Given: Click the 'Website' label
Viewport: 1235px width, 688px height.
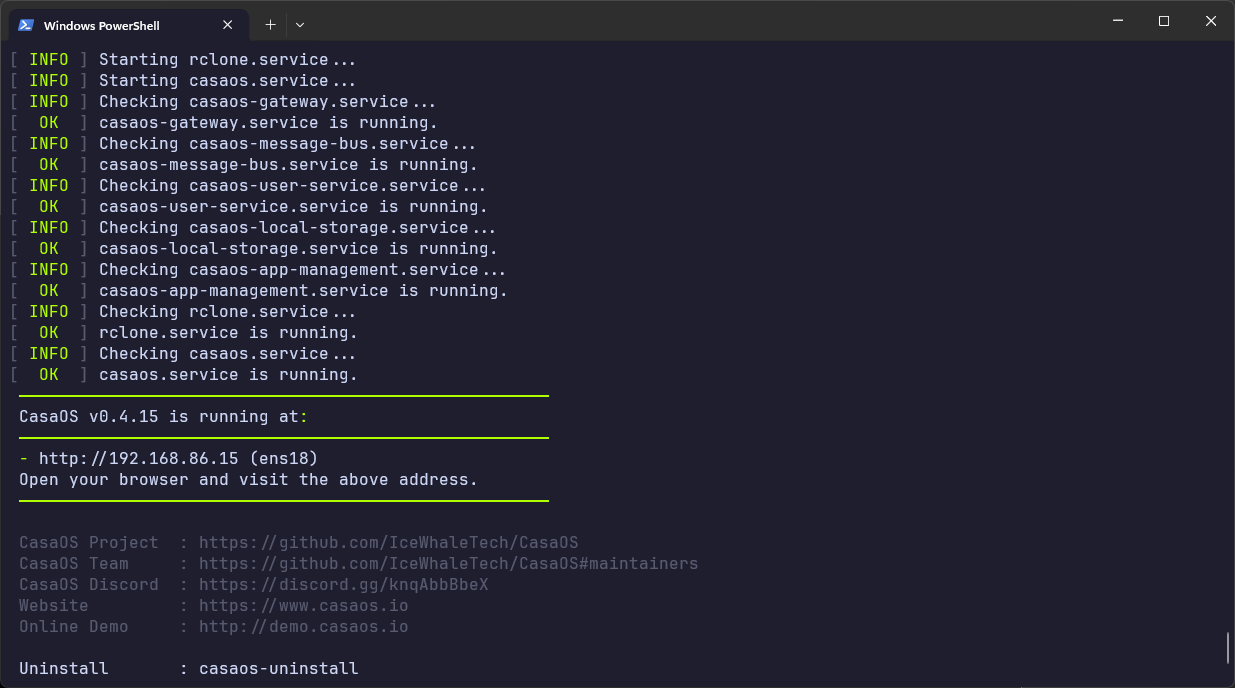Looking at the screenshot, I should point(54,605).
